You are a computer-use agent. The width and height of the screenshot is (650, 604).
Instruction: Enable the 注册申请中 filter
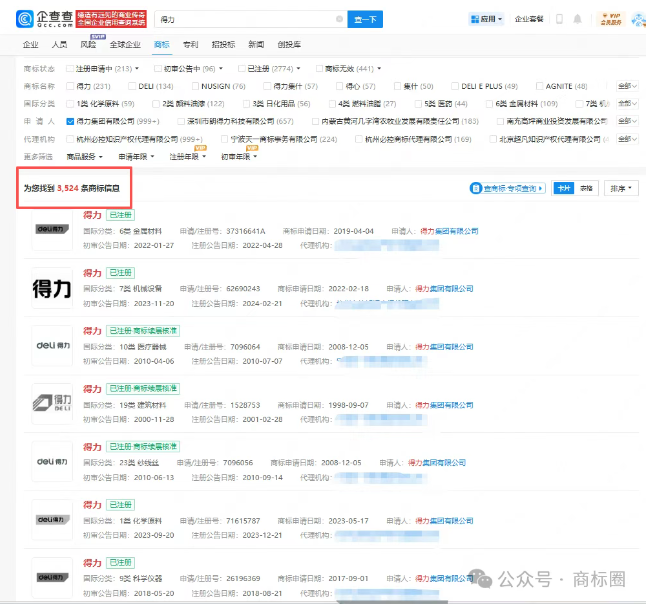(70, 68)
